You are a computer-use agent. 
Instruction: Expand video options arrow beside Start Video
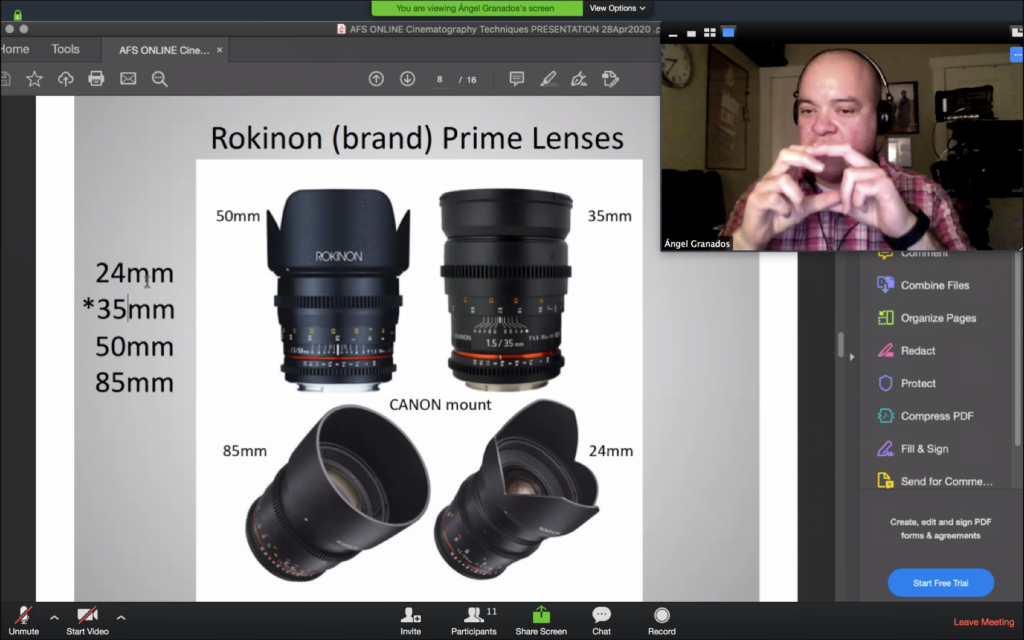point(121,617)
